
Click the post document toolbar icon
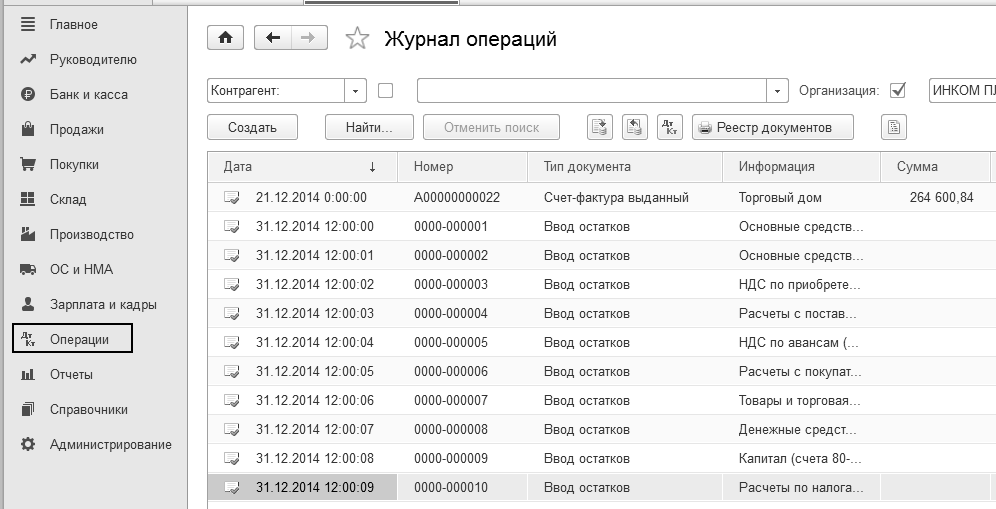600,127
